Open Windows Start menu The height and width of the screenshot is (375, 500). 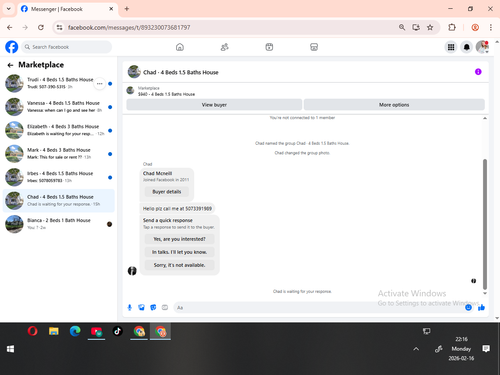tap(10, 349)
